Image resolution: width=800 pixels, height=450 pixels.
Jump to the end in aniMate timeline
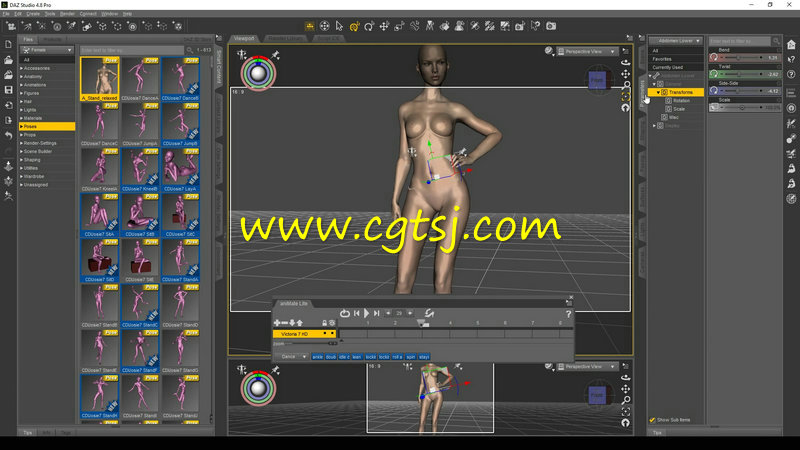377,313
